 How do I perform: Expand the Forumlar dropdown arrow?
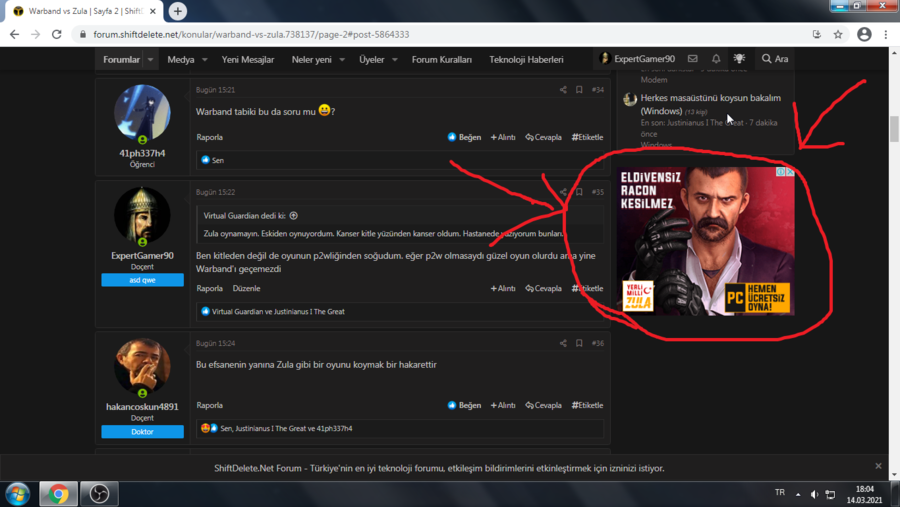coord(151,60)
